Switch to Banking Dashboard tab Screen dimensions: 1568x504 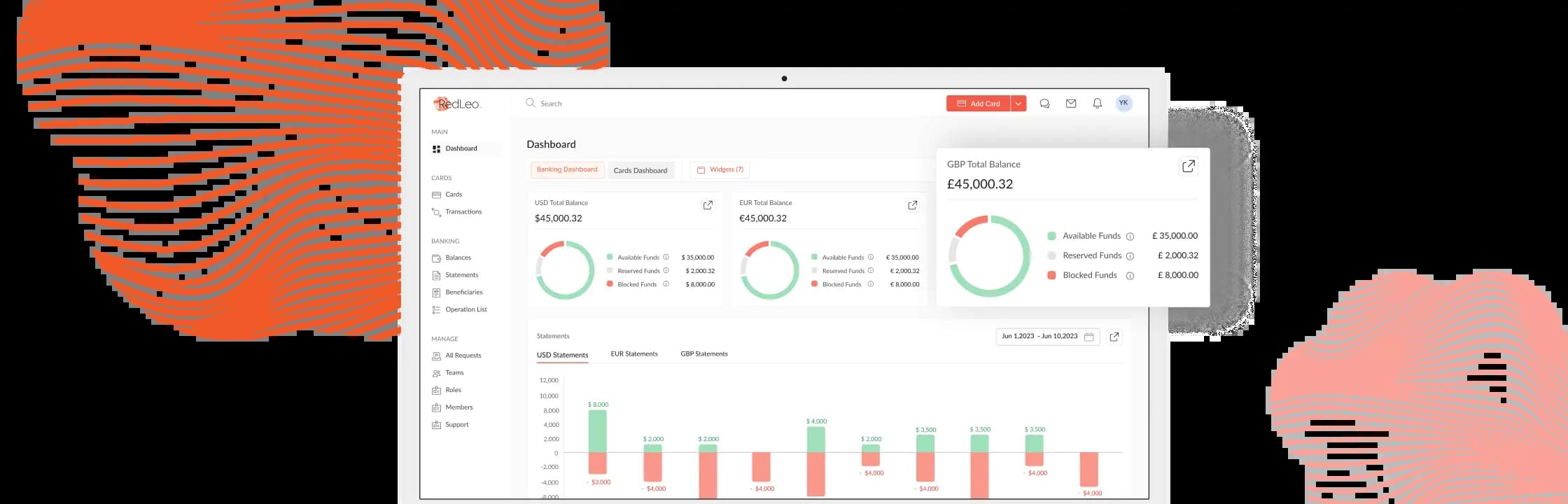pos(567,169)
